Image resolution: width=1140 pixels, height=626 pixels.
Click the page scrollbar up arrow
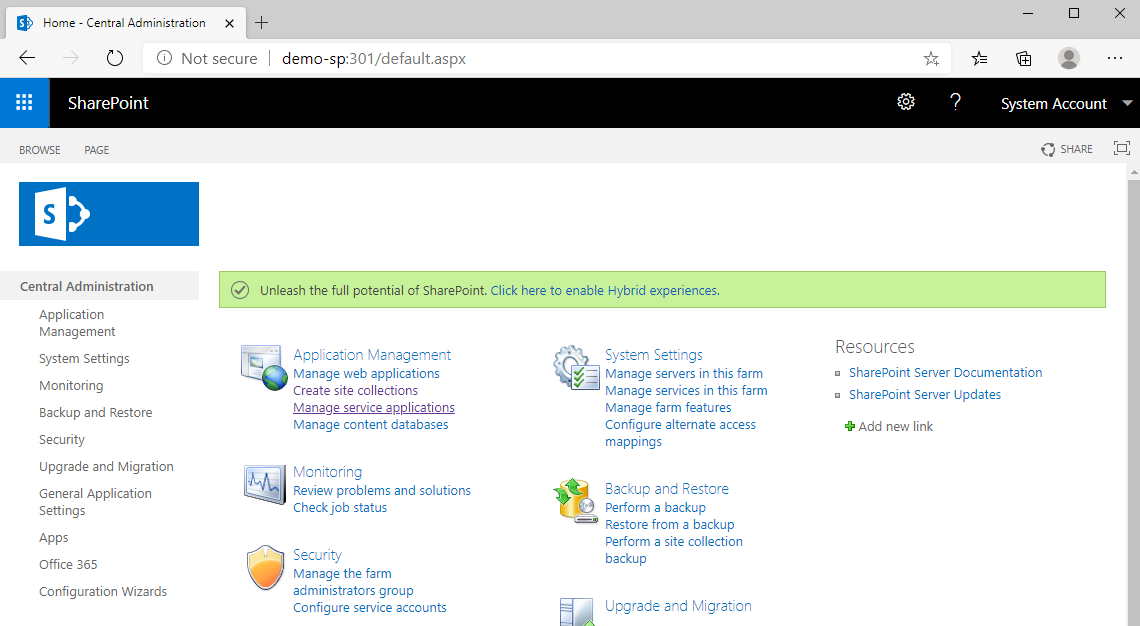click(x=1133, y=173)
